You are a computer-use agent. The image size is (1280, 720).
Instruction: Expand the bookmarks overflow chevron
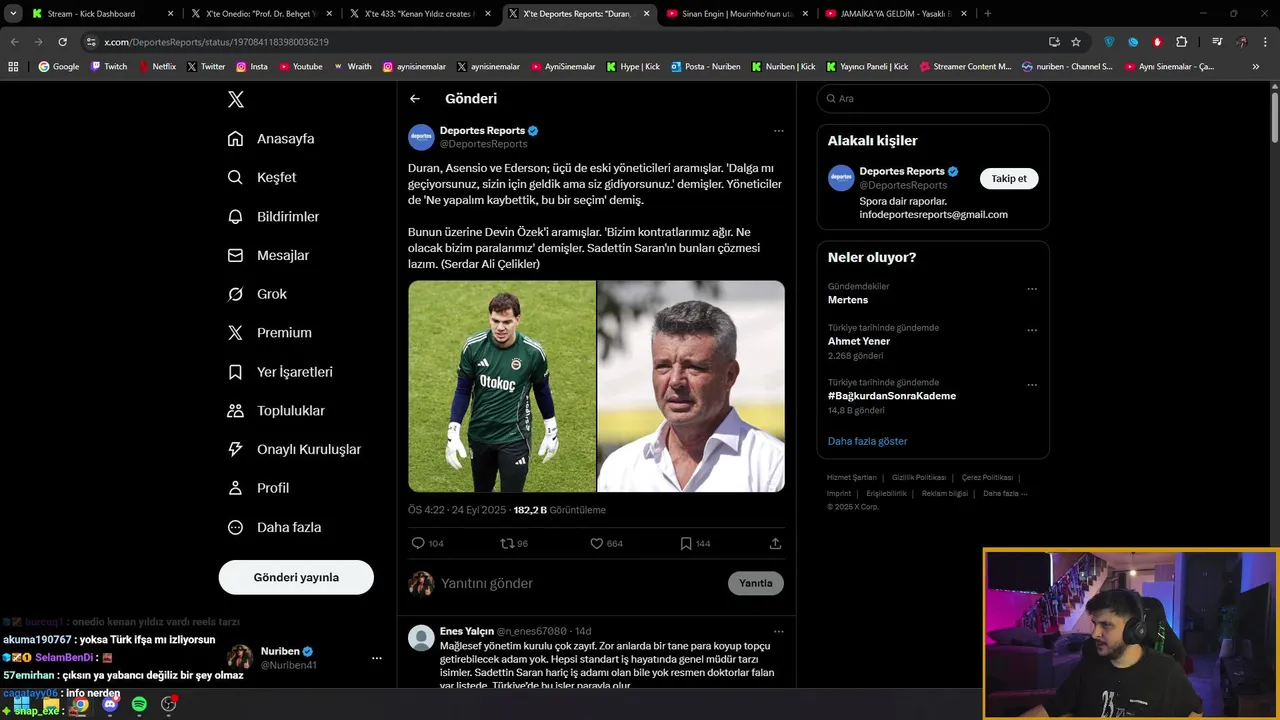coord(1257,67)
